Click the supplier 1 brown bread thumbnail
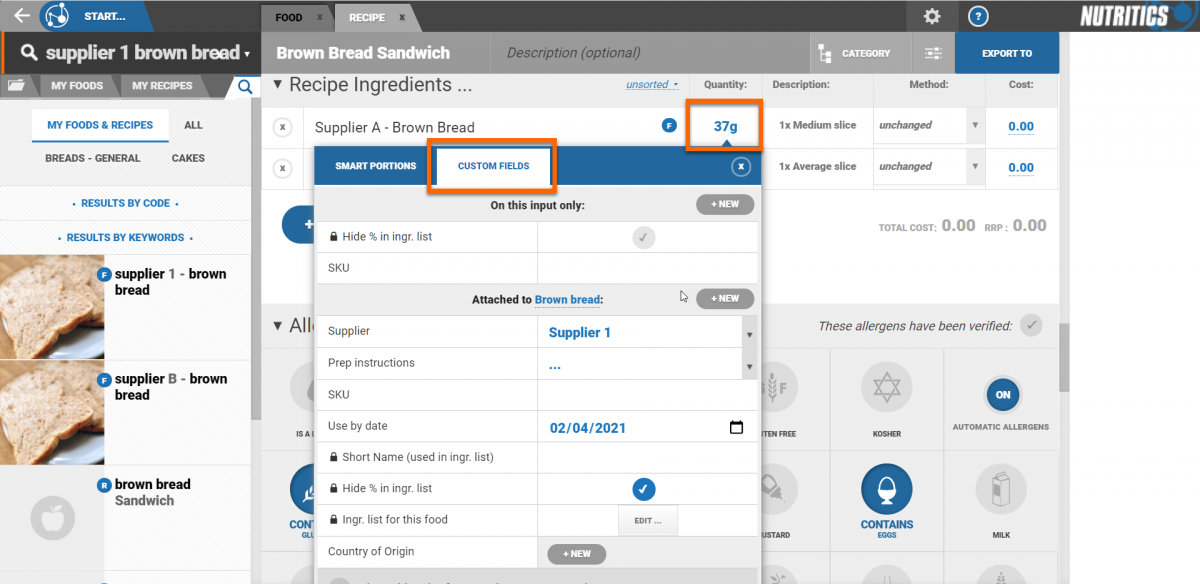Viewport: 1200px width, 584px height. point(52,306)
